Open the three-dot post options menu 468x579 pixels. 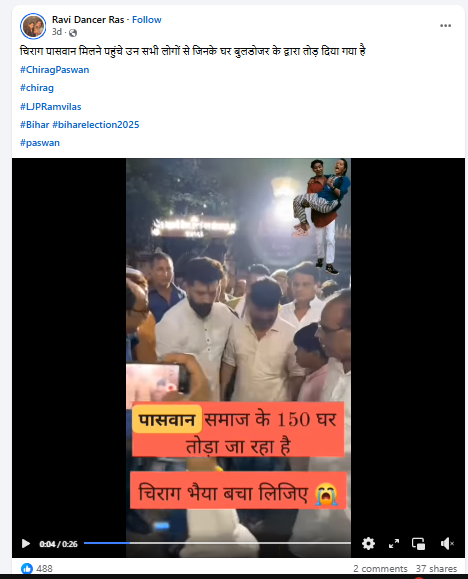pos(445,25)
